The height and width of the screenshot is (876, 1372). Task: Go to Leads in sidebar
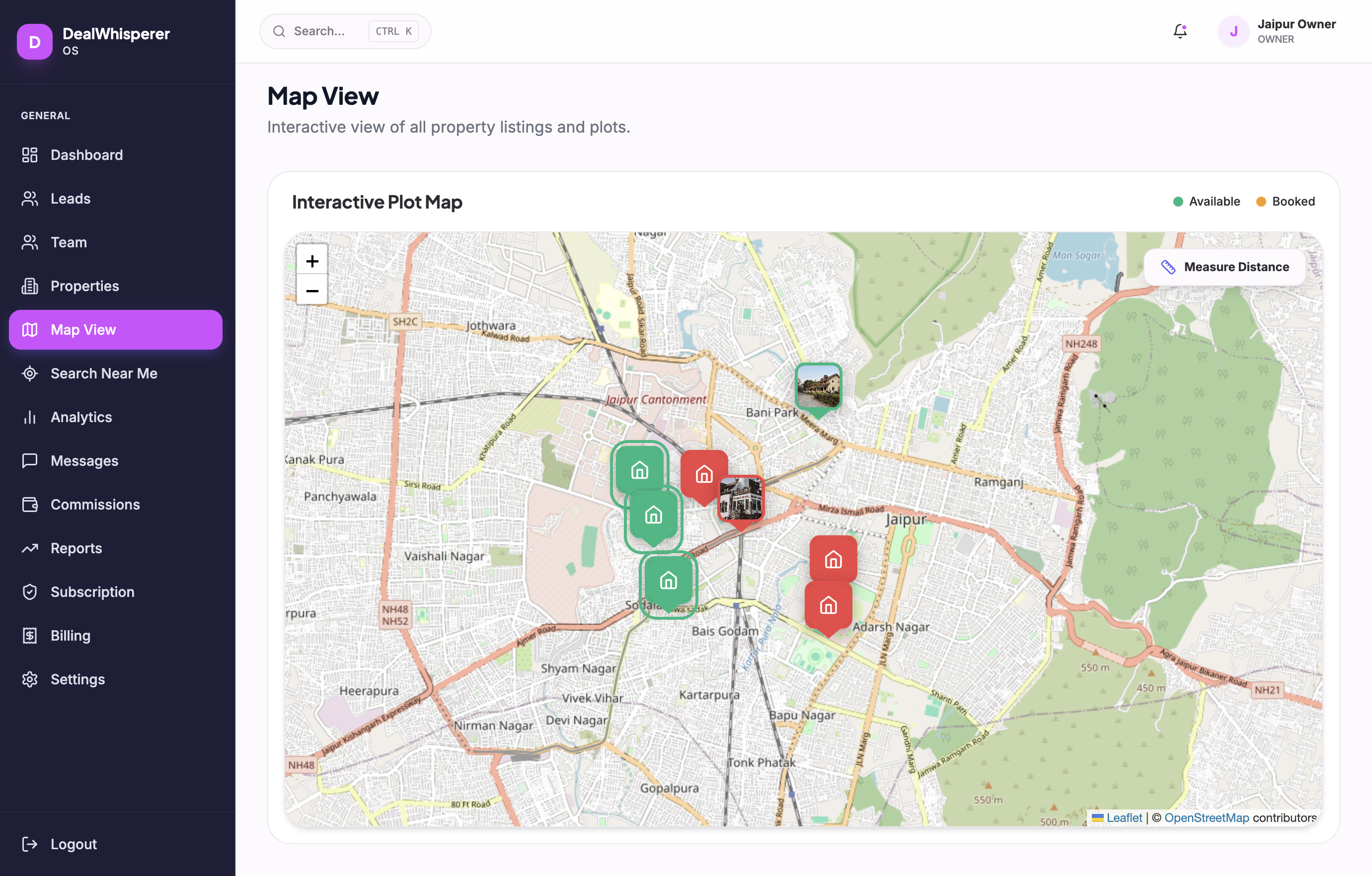tap(116, 199)
